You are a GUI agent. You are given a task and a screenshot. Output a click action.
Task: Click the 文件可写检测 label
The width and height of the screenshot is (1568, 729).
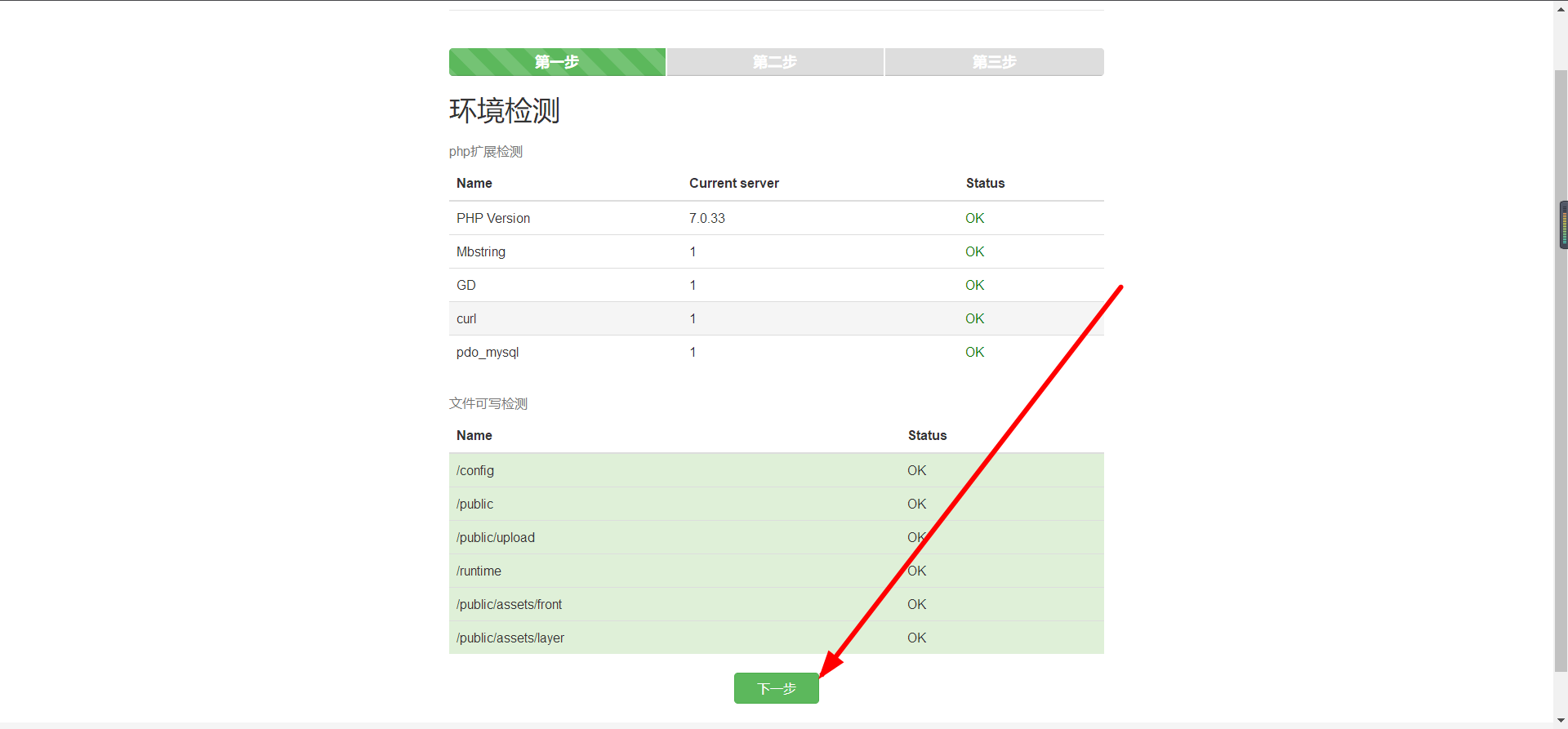tap(488, 404)
